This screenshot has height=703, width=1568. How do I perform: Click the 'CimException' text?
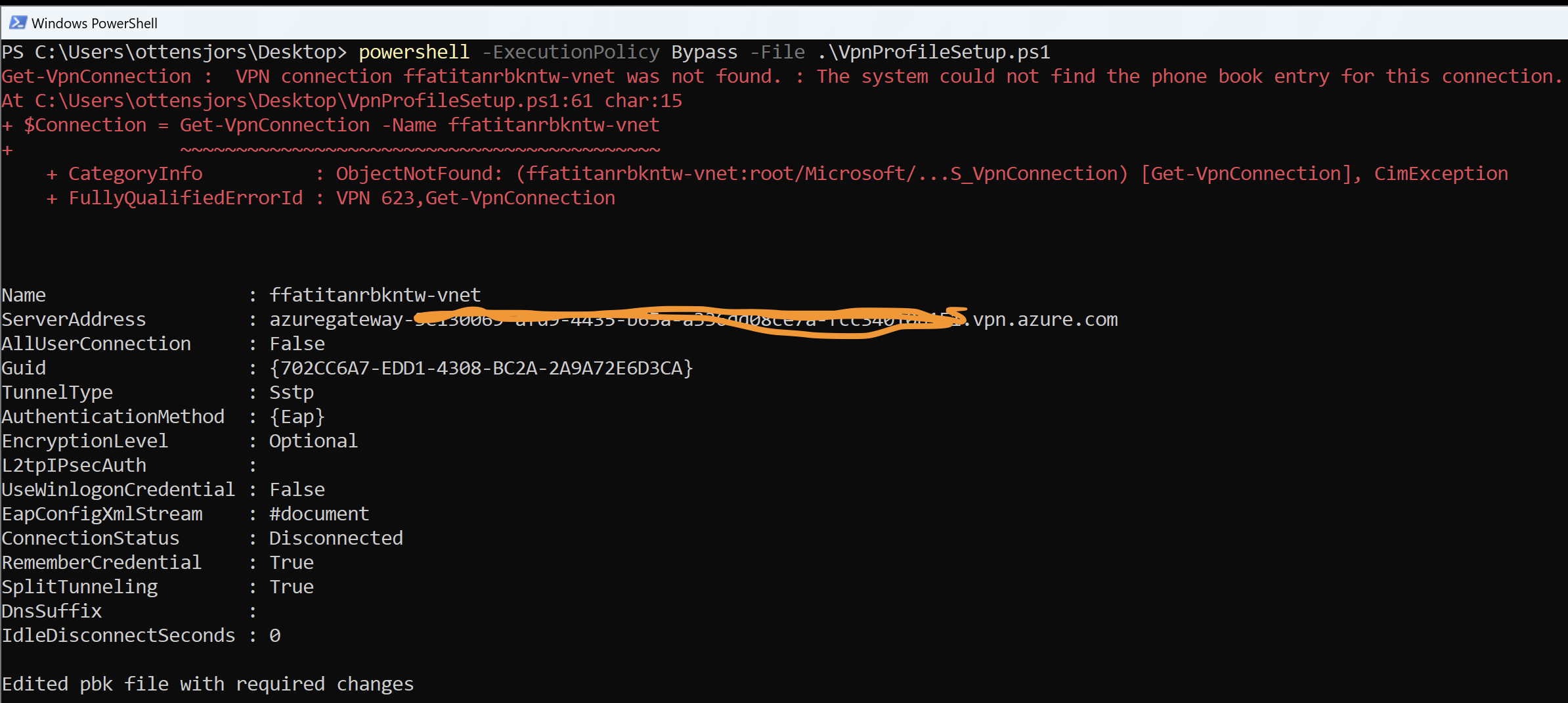click(x=1441, y=173)
